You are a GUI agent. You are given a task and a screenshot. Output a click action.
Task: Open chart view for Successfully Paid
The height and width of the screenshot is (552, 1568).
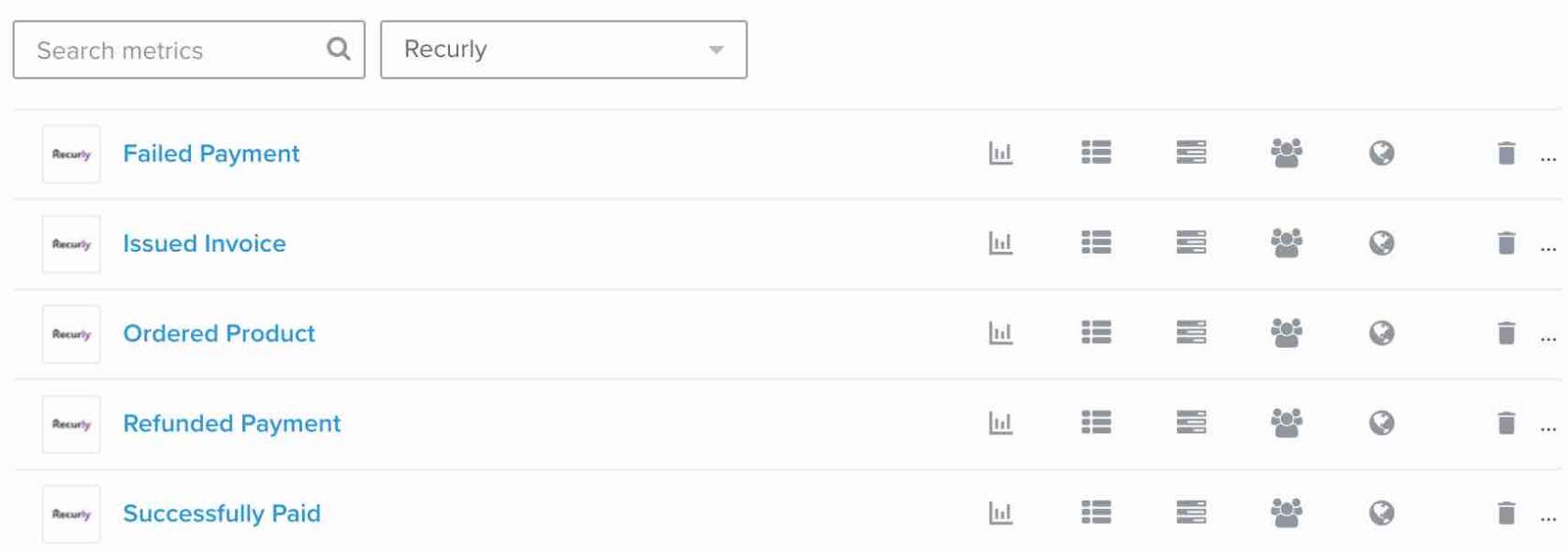click(1000, 513)
